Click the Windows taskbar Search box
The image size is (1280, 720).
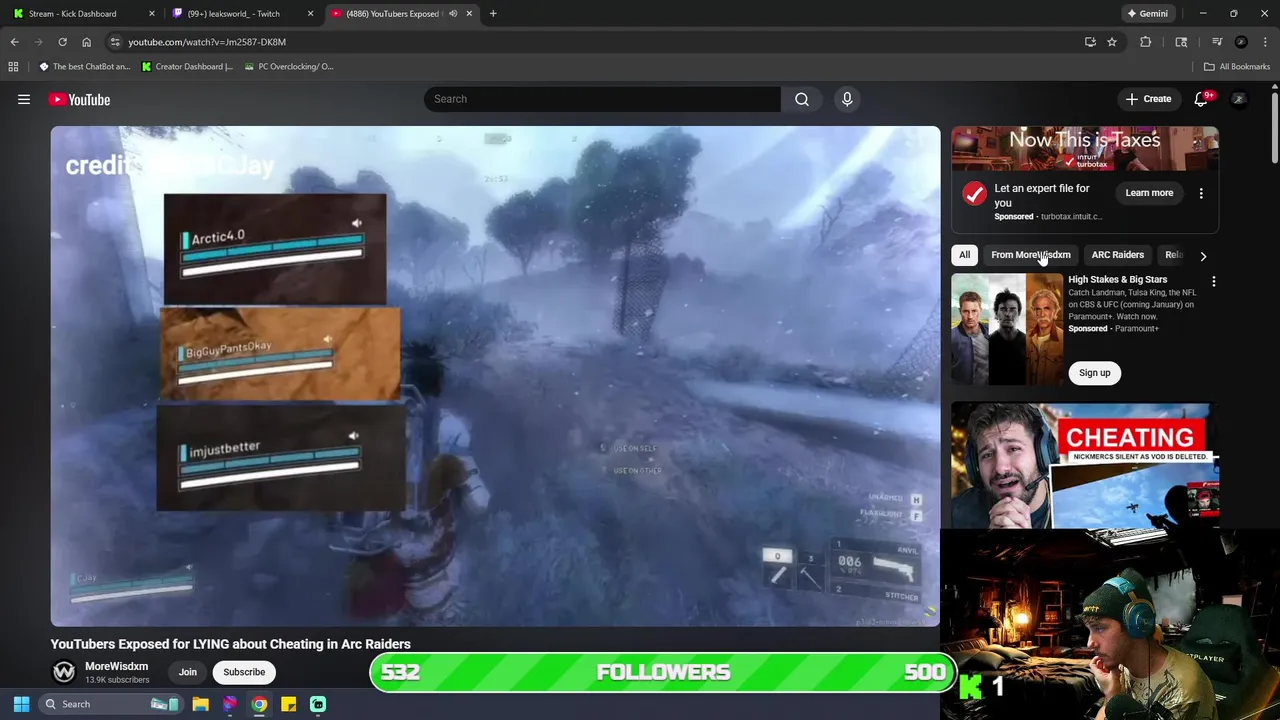point(110,704)
